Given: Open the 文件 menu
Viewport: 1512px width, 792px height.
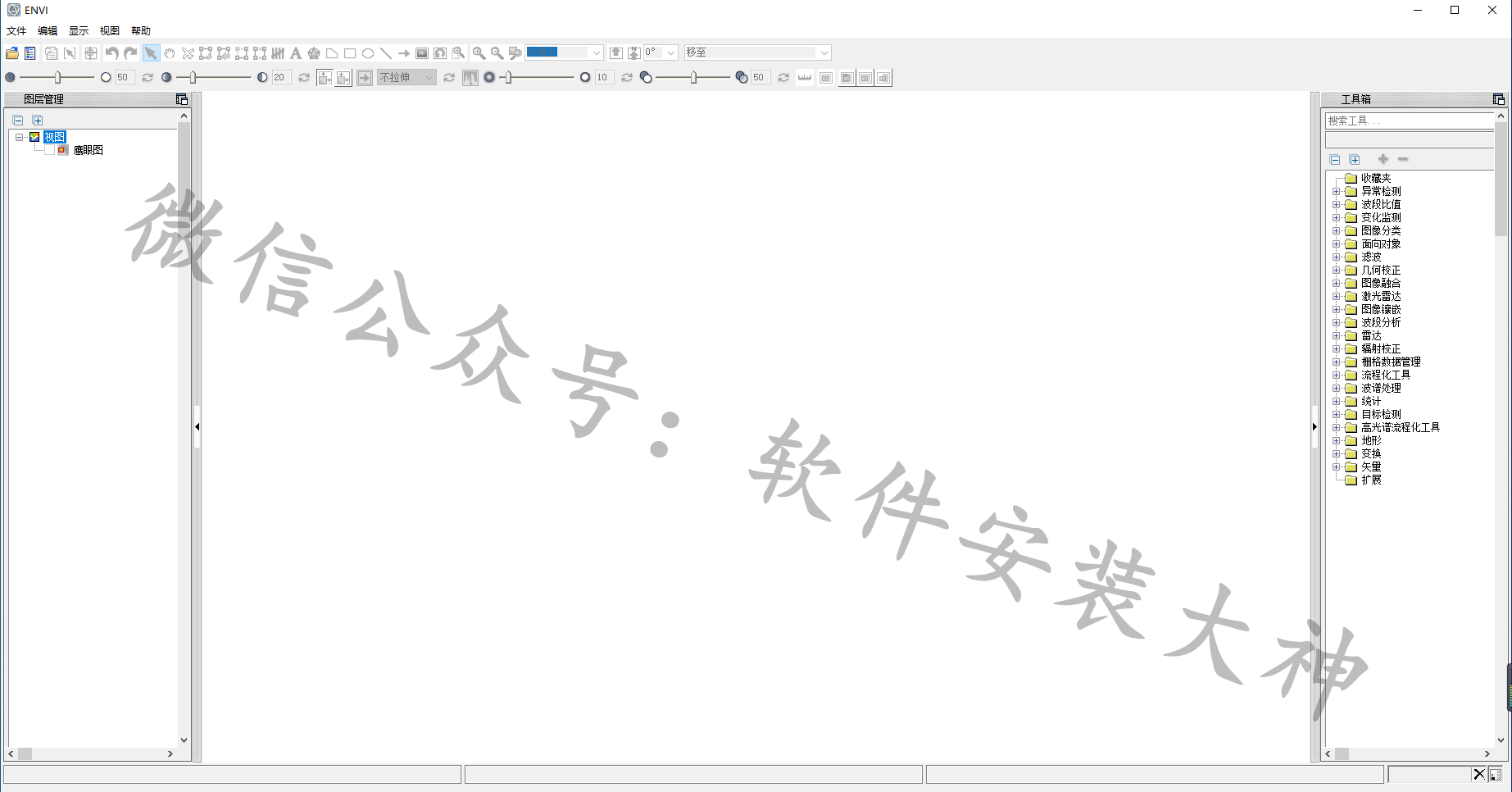Looking at the screenshot, I should point(16,31).
